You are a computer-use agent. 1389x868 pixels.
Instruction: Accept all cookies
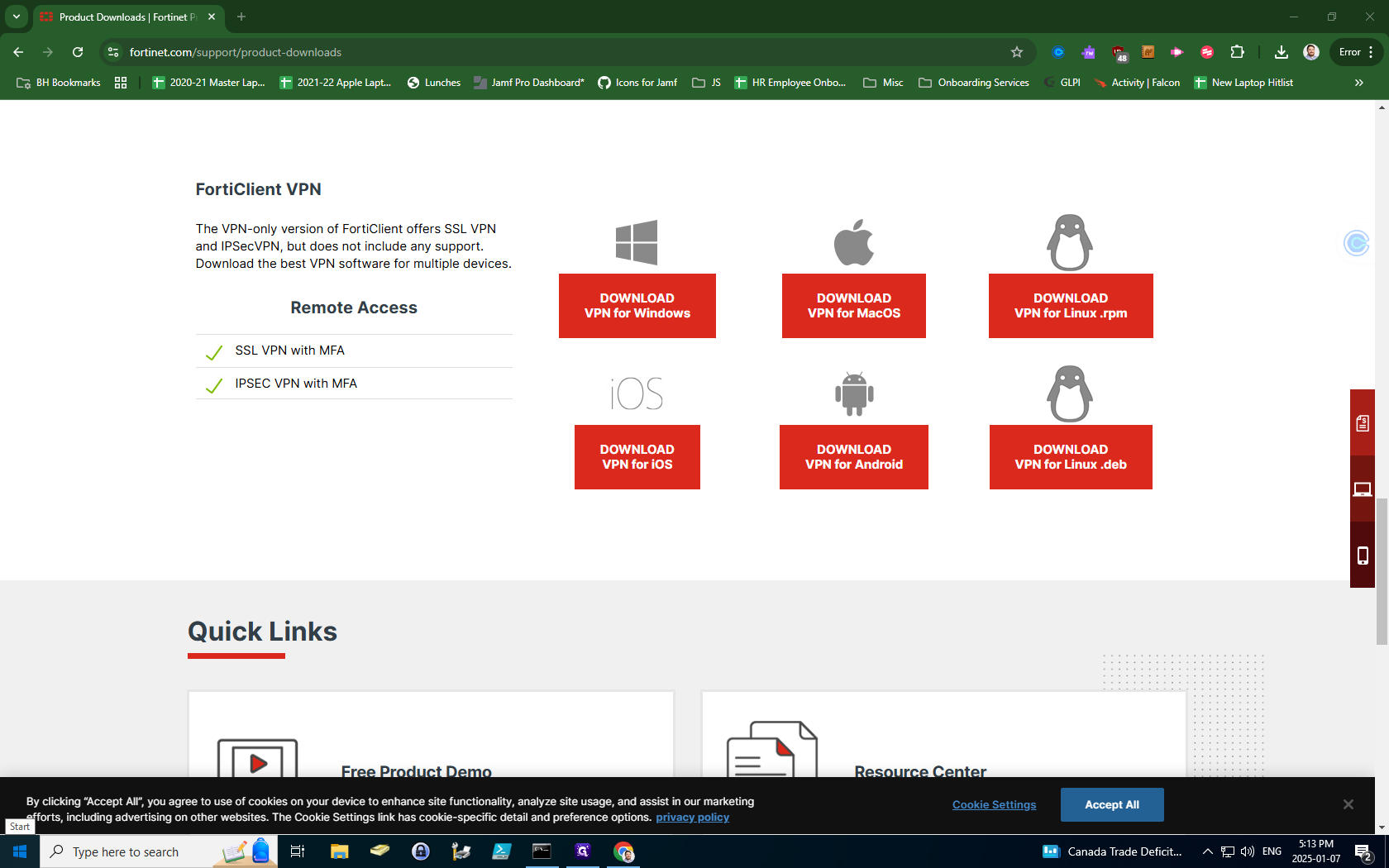pyautogui.click(x=1112, y=804)
